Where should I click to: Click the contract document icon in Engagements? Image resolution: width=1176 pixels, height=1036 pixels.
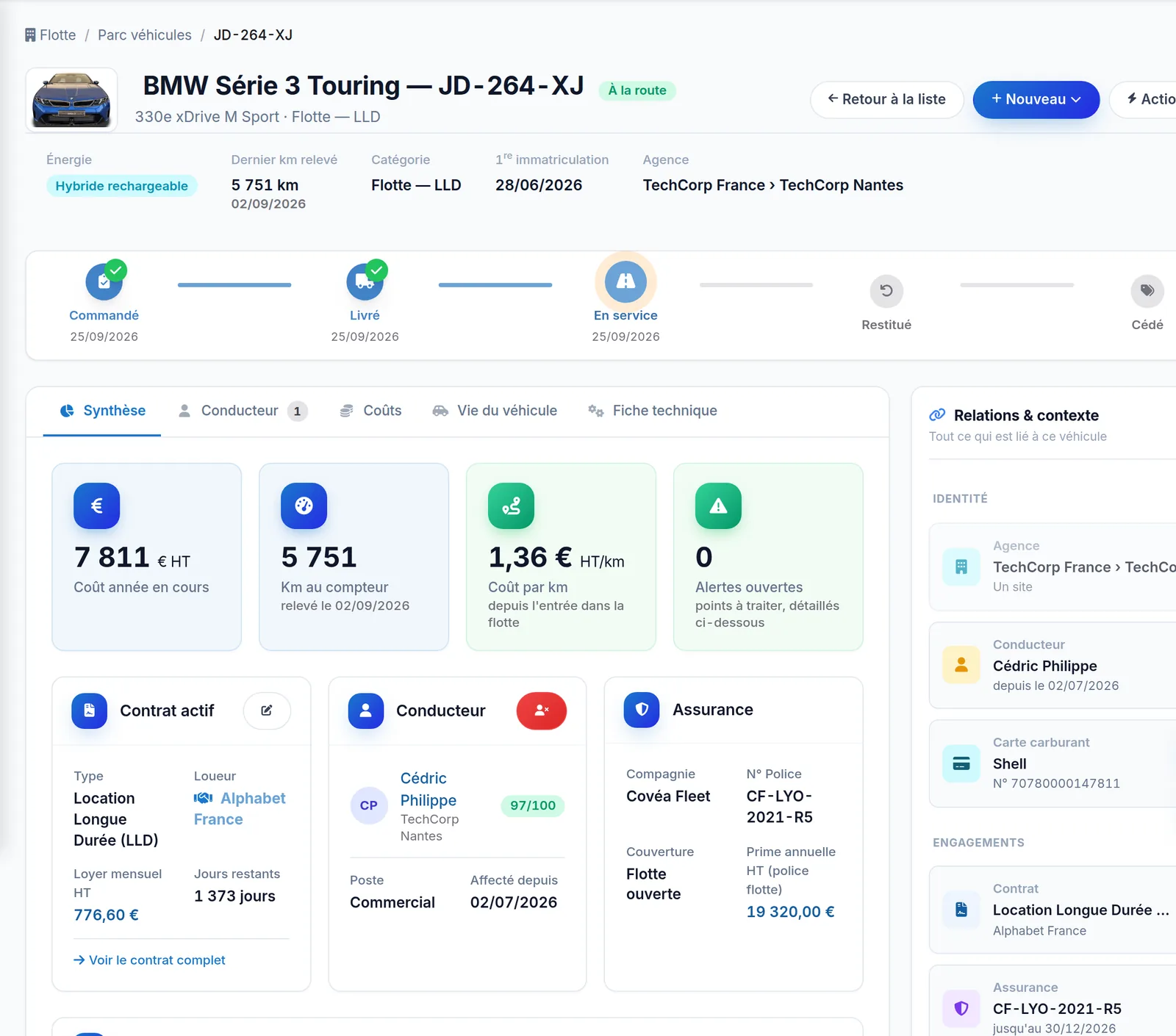(x=961, y=910)
